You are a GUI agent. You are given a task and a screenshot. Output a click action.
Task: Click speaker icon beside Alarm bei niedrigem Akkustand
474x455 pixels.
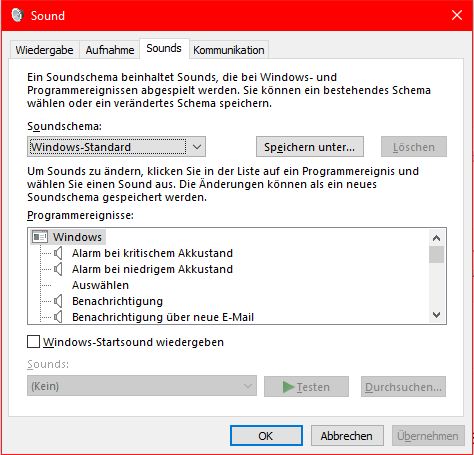click(58, 269)
